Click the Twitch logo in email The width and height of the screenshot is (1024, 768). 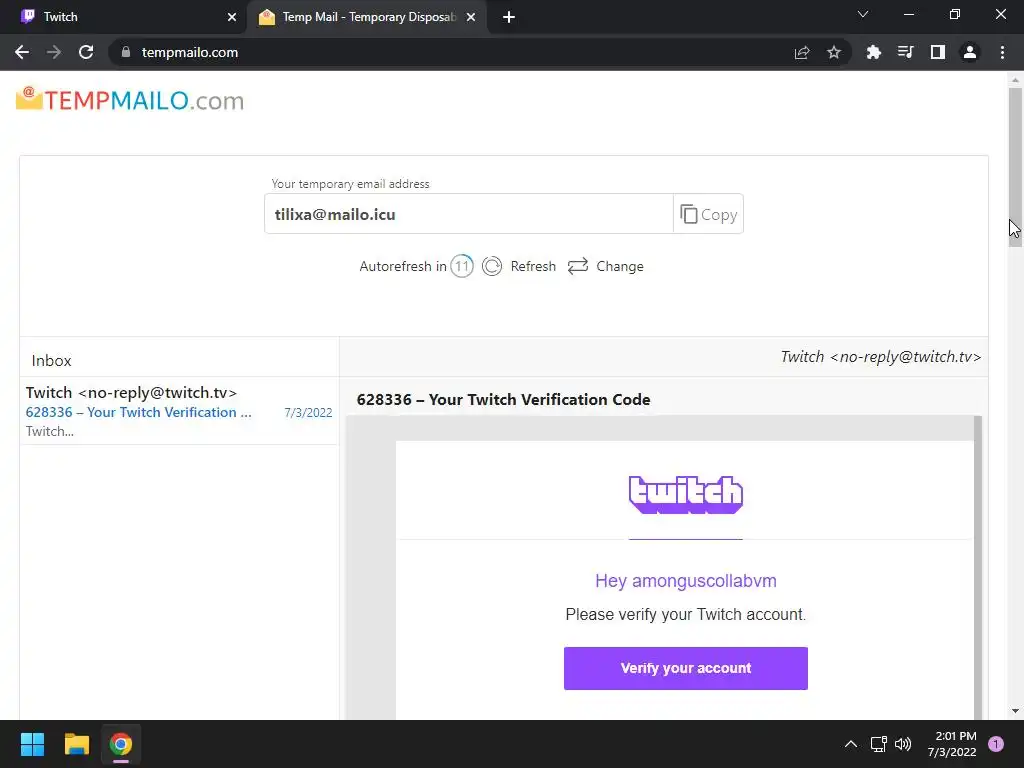pos(686,494)
